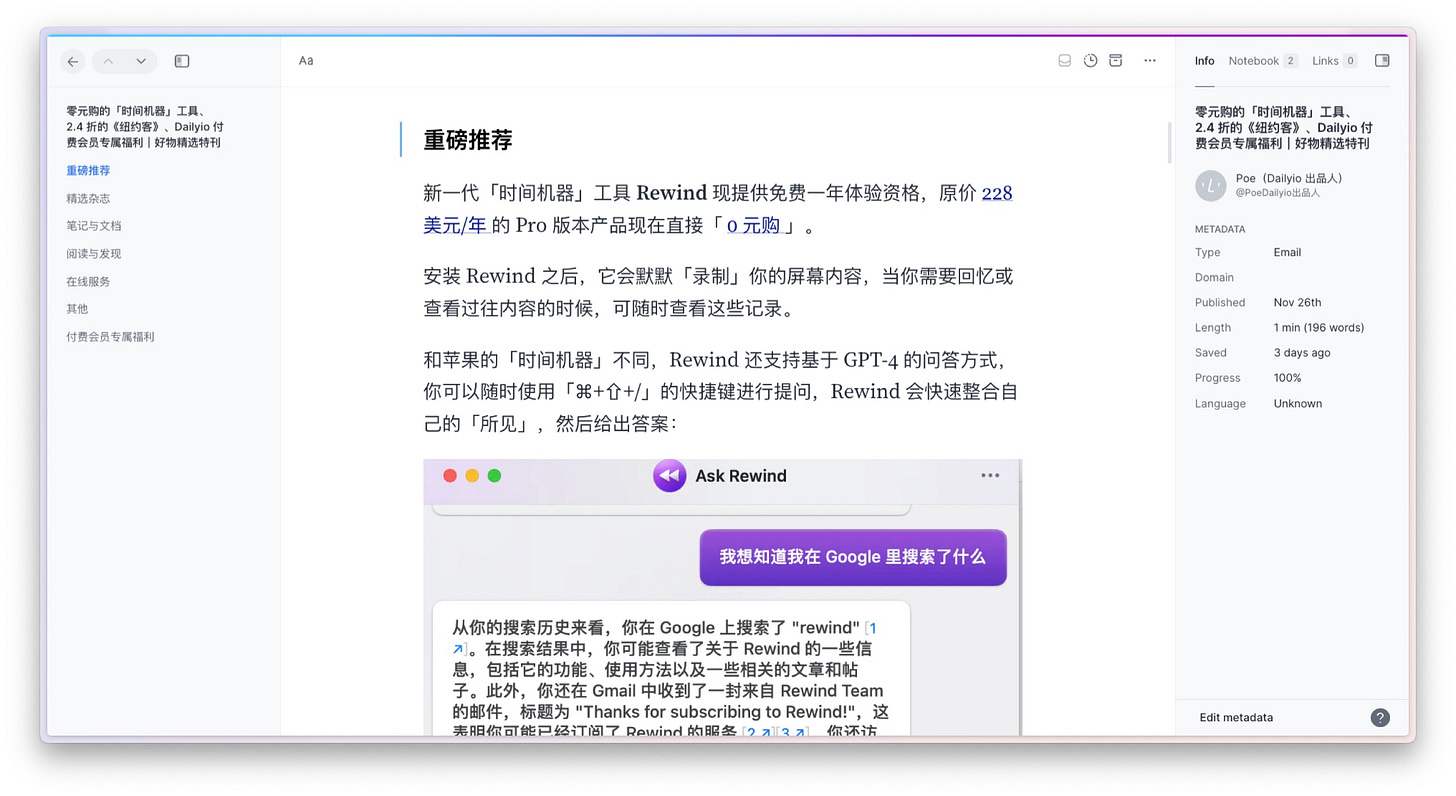This screenshot has height=796, width=1456.
Task: Click the Notebook count badge 2
Action: (x=1290, y=61)
